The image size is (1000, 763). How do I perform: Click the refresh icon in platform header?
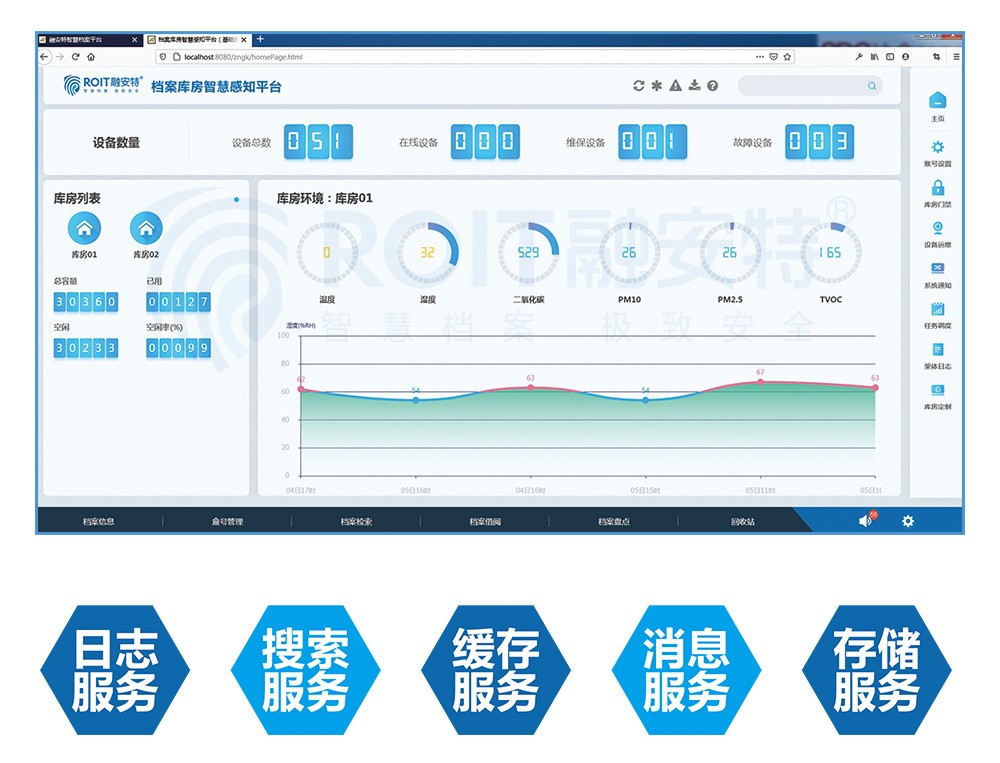click(x=639, y=86)
